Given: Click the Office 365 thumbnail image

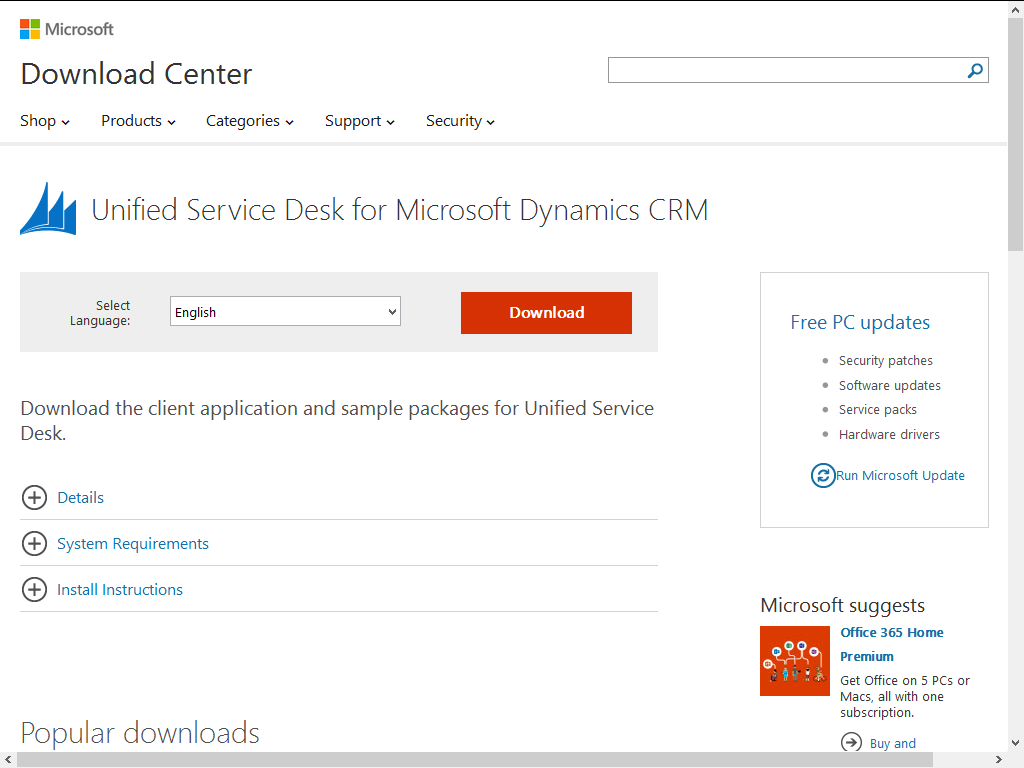Looking at the screenshot, I should click(795, 661).
